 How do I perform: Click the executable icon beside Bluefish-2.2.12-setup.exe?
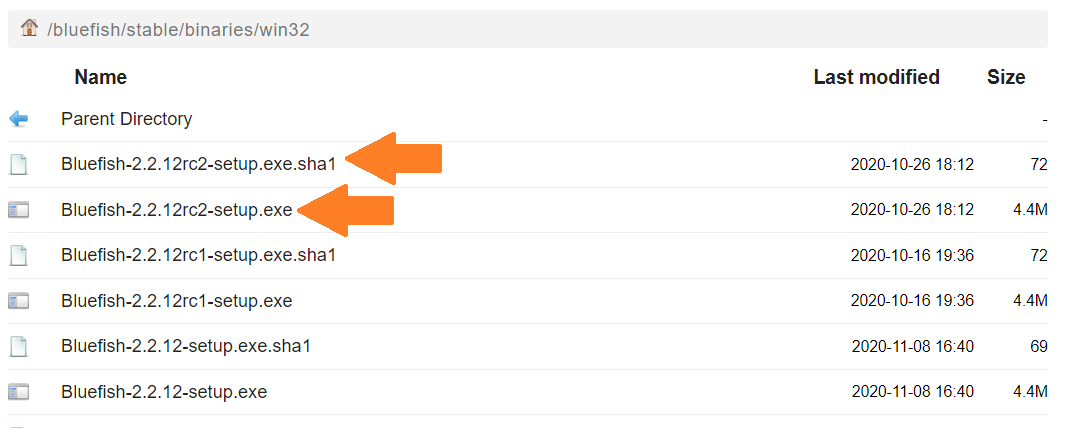click(x=18, y=392)
